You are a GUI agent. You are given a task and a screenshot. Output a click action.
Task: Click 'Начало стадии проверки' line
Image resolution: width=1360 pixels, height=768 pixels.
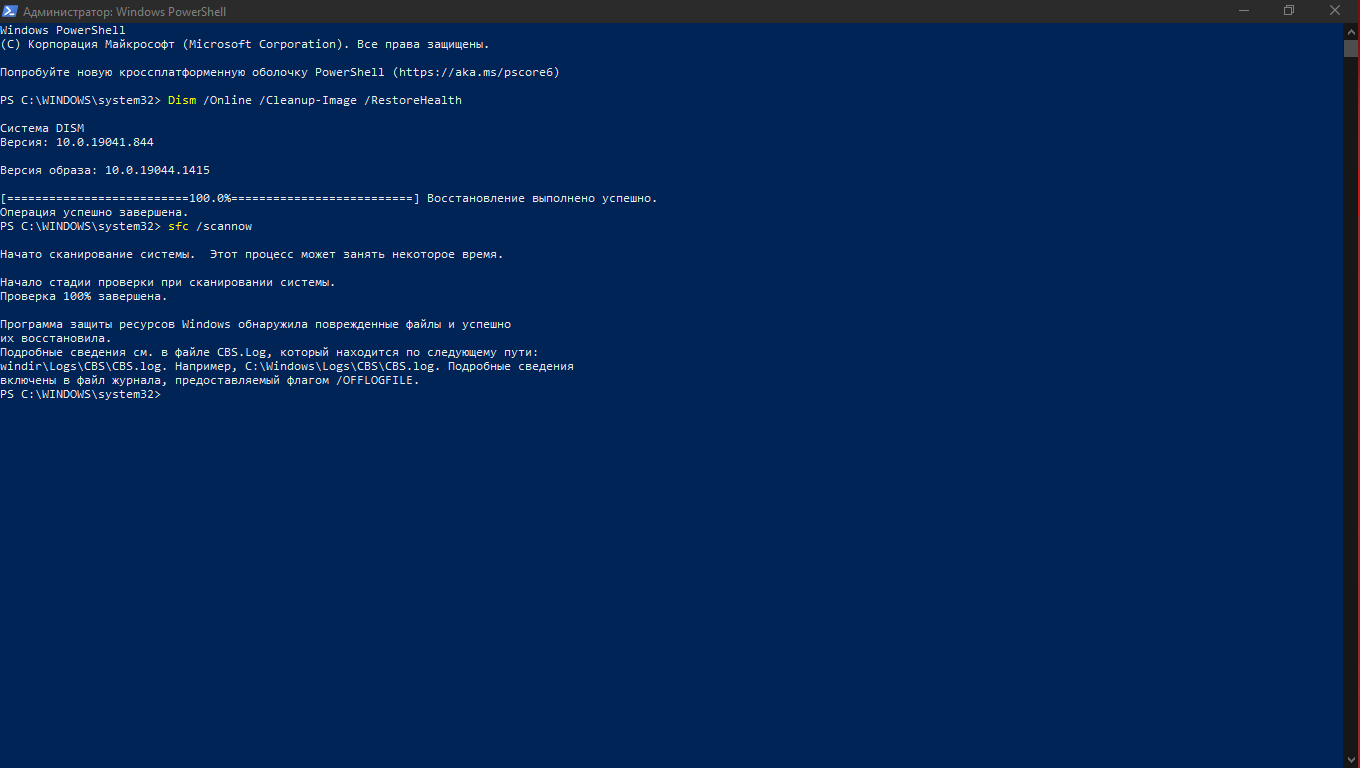(168, 283)
